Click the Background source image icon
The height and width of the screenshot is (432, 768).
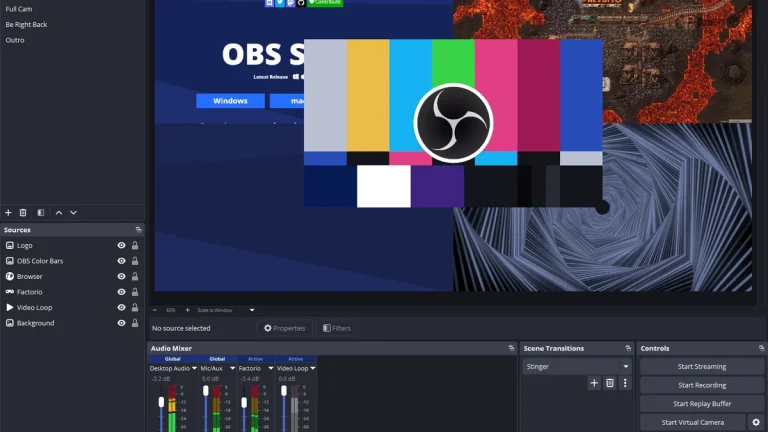[x=9, y=323]
